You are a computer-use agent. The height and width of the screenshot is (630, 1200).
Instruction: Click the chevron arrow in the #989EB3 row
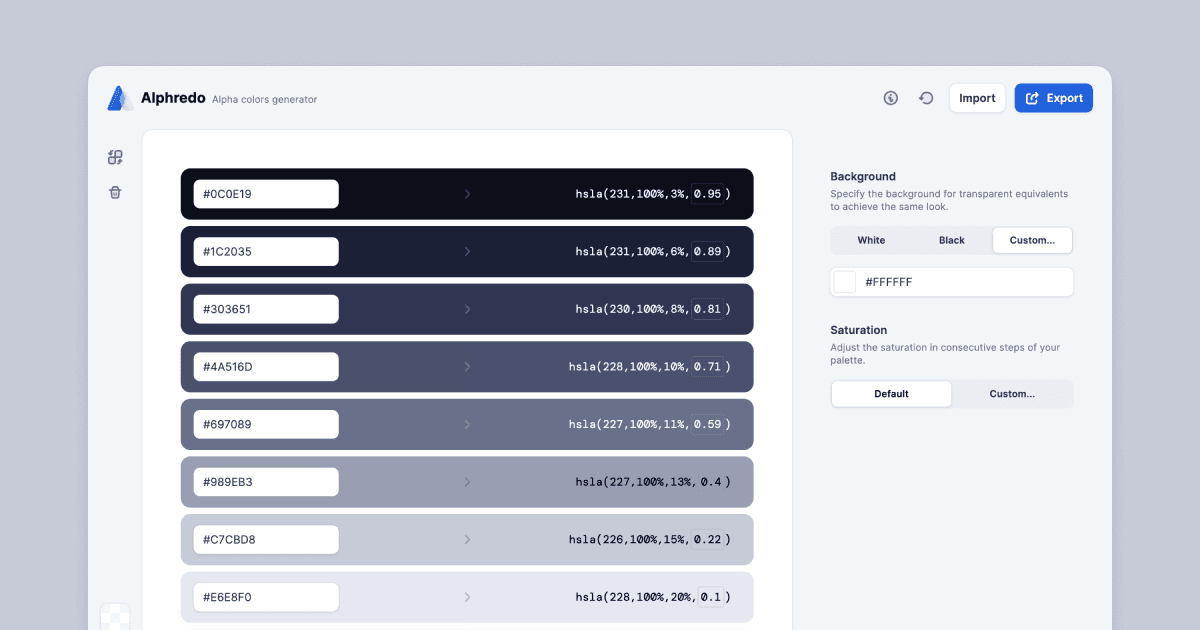click(x=467, y=482)
